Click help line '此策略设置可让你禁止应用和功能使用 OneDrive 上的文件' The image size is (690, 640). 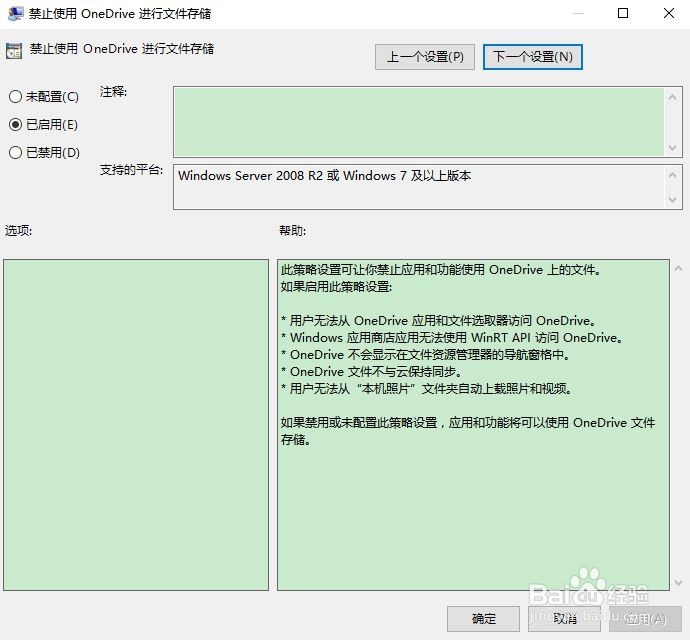coord(440,269)
